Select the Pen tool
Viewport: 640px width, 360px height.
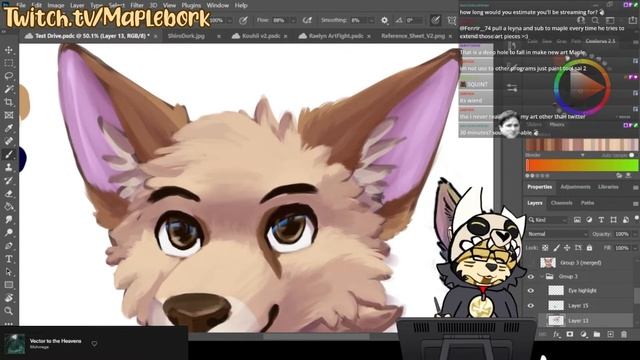(9, 246)
